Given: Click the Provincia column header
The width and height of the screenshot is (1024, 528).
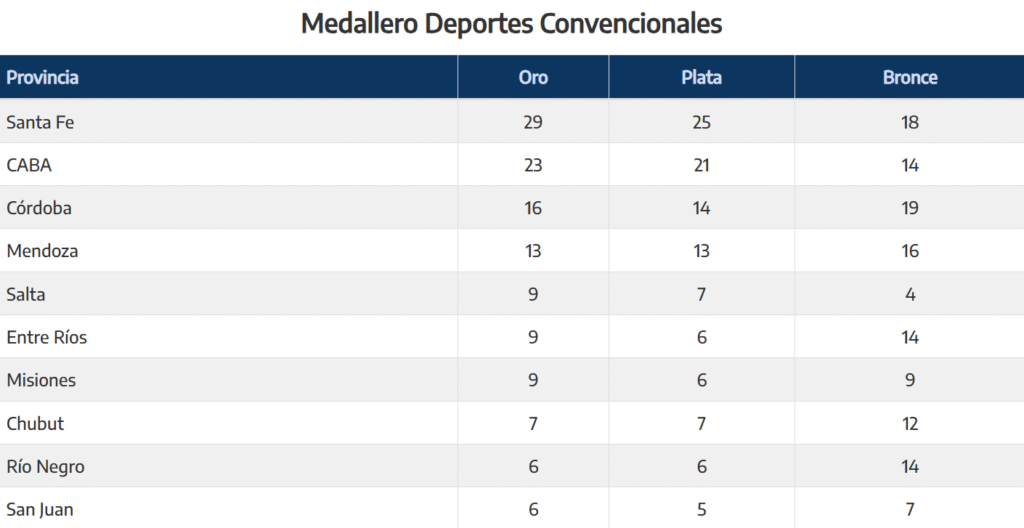Looking at the screenshot, I should (43, 78).
